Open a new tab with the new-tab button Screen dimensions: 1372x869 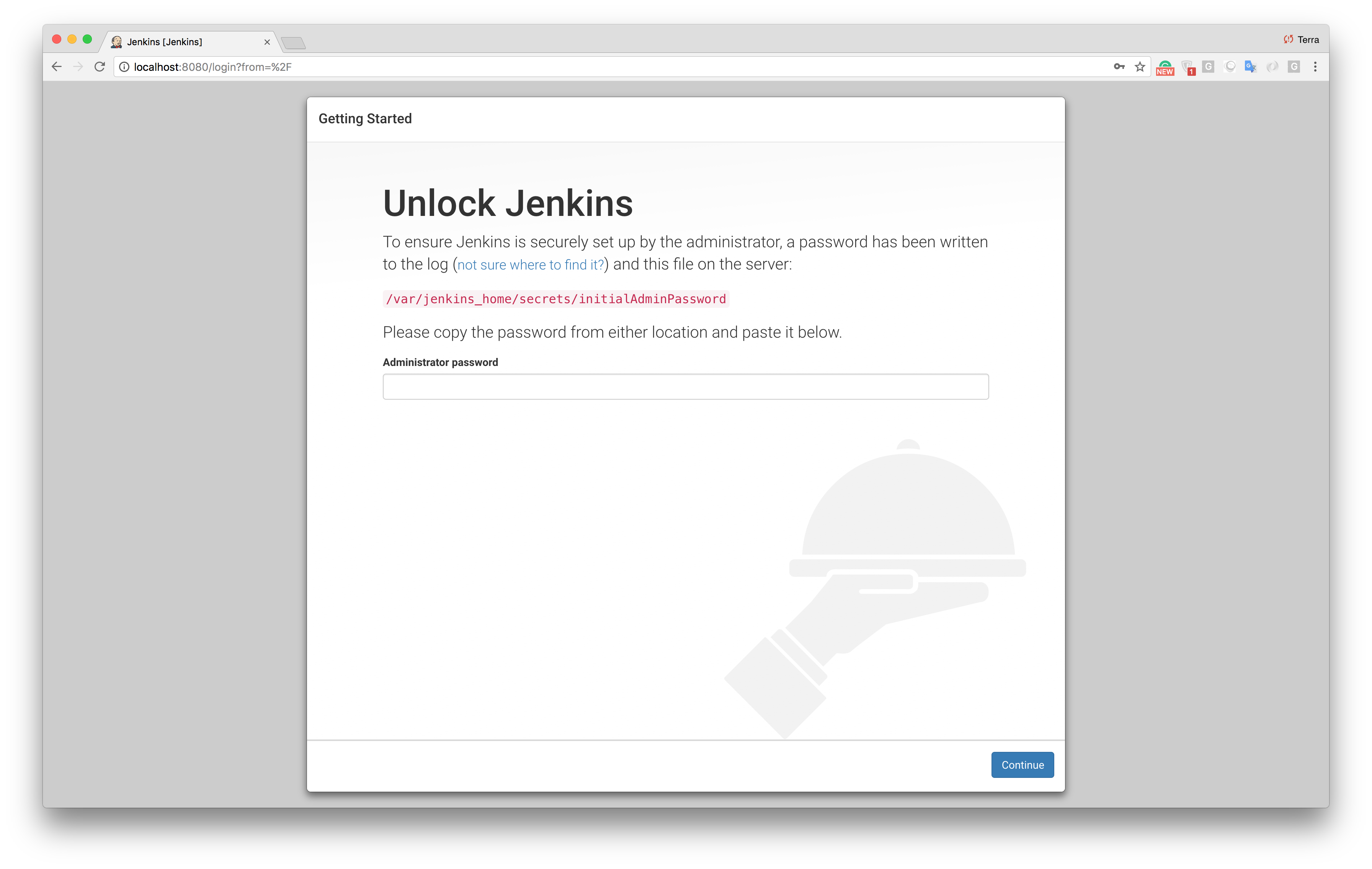click(x=294, y=43)
